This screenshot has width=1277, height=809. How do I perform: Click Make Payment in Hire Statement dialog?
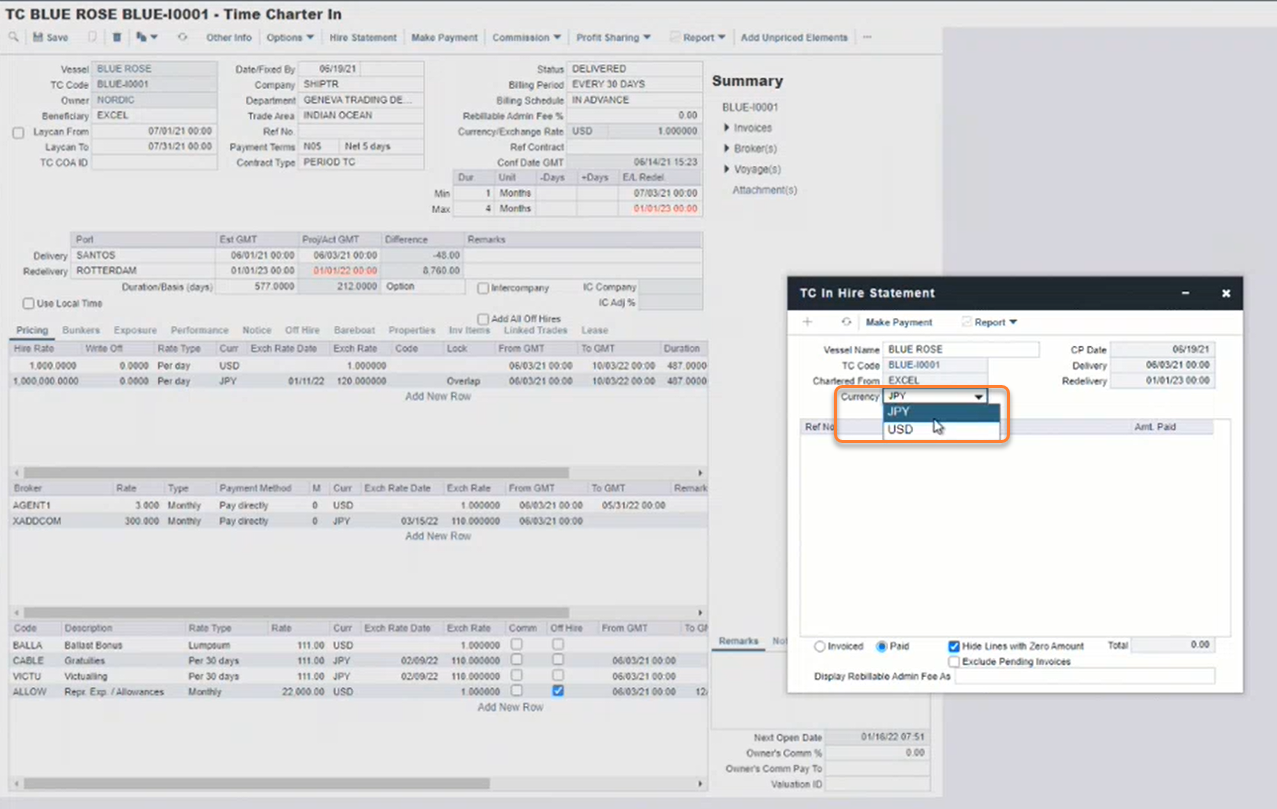tap(899, 323)
